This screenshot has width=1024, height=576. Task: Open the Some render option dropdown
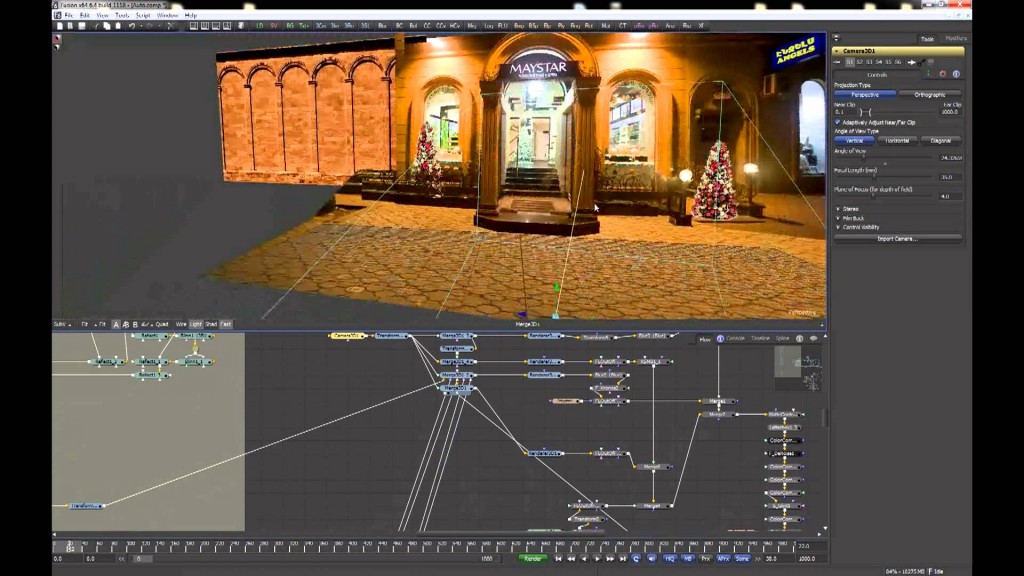tap(743, 559)
